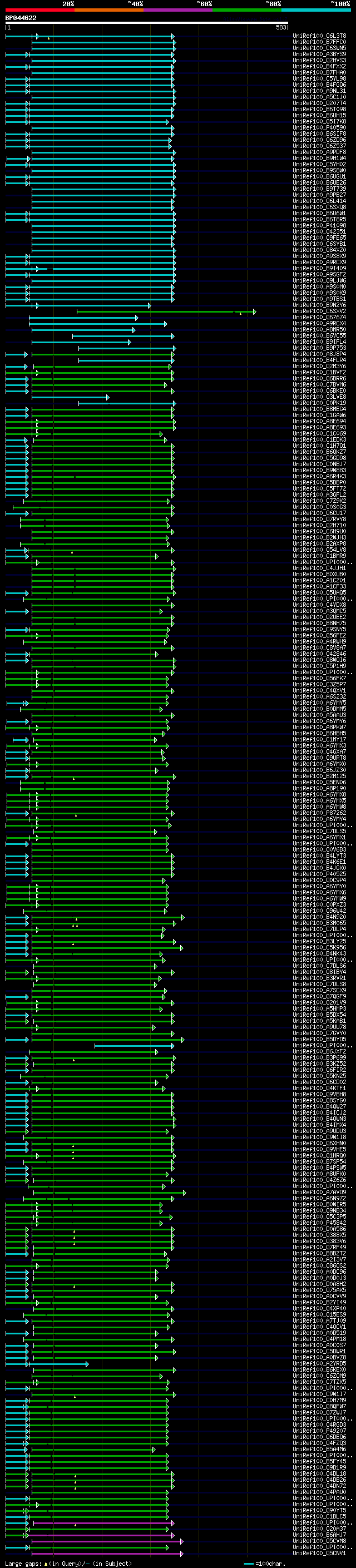Select hit label UniRef100_B6HBH5
Image resolution: width=356 pixels, height=1568 pixels.
pyautogui.click(x=319, y=734)
